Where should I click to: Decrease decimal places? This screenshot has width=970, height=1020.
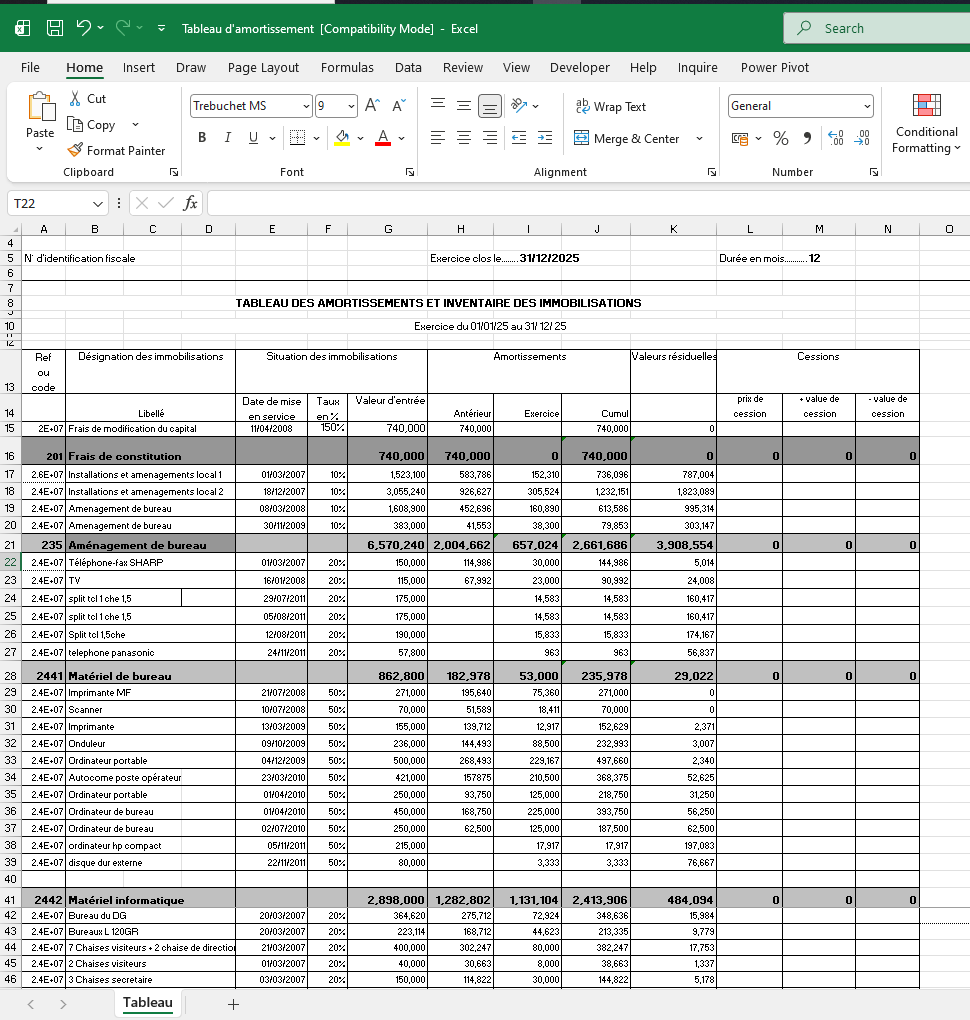[862, 139]
